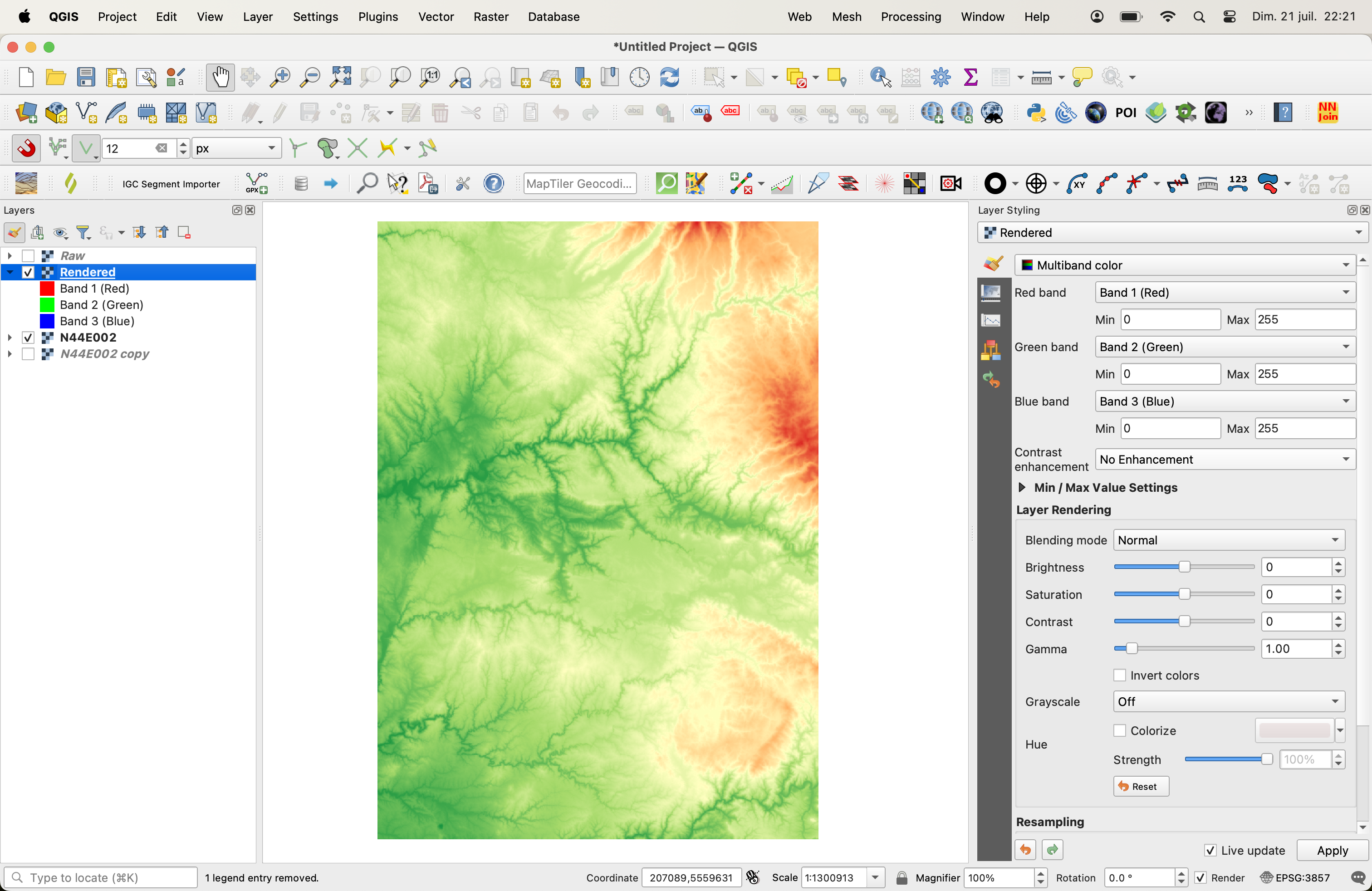Click the redo style arrow button
The image size is (1372, 891).
[x=1053, y=850]
